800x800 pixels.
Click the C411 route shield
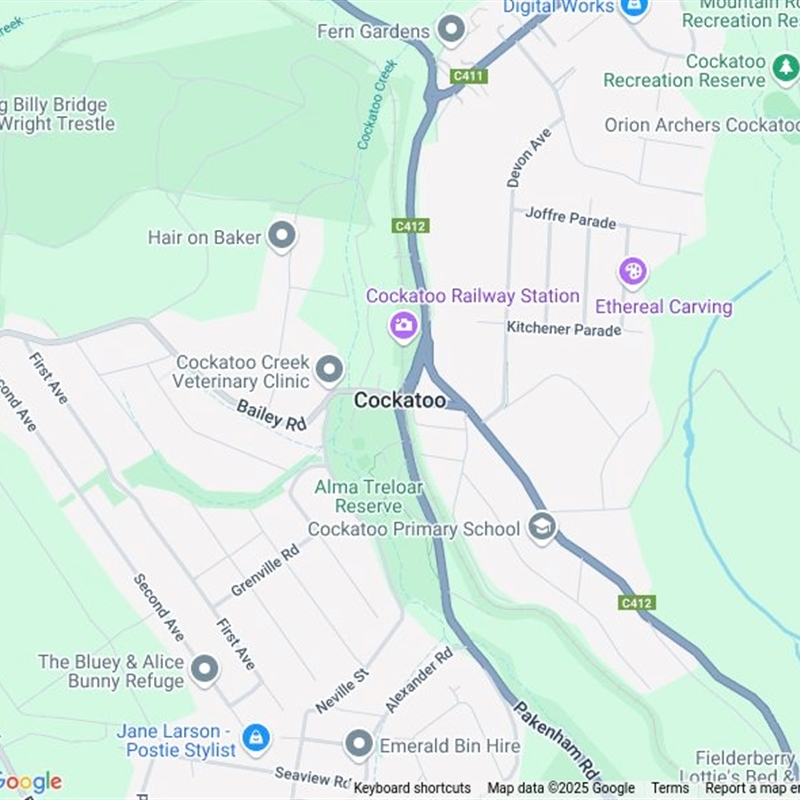pos(468,77)
